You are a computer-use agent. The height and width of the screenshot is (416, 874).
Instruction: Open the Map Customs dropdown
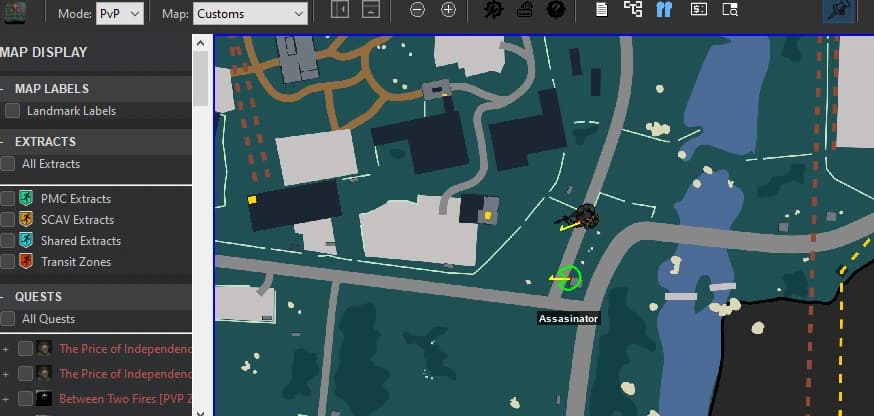coord(250,13)
